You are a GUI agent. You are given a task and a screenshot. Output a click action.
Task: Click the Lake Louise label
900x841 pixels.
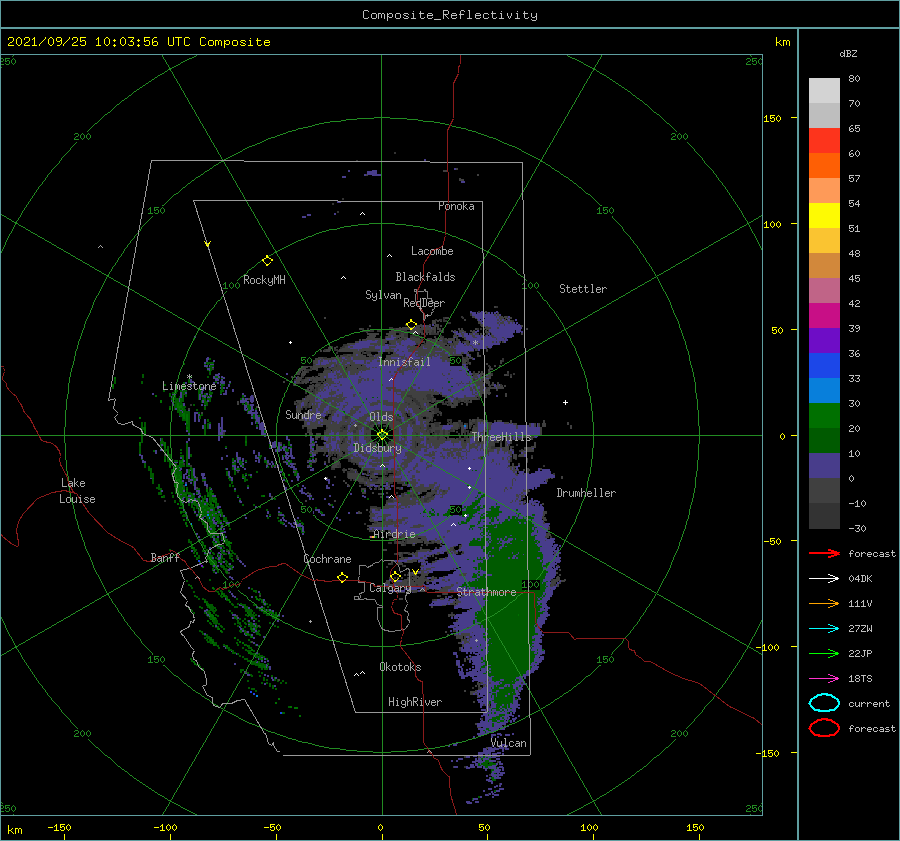[77, 491]
